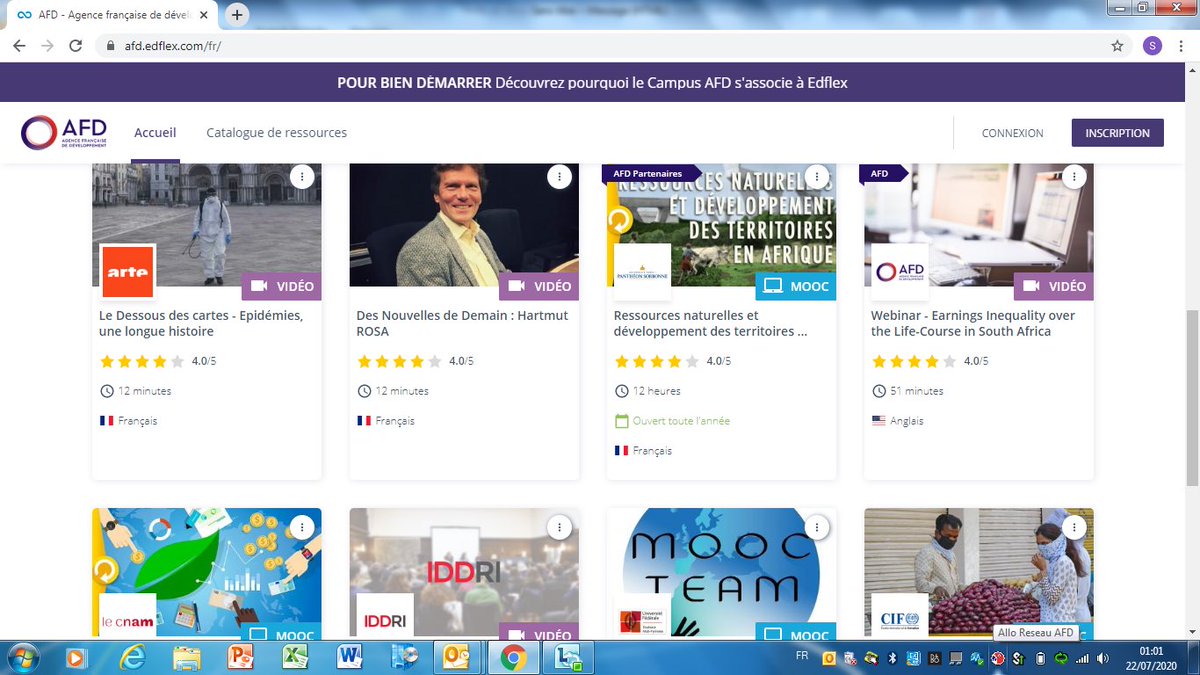Image resolution: width=1200 pixels, height=675 pixels.
Task: Open Le Dessous des cartes - Epidémies title
Action: [201, 323]
